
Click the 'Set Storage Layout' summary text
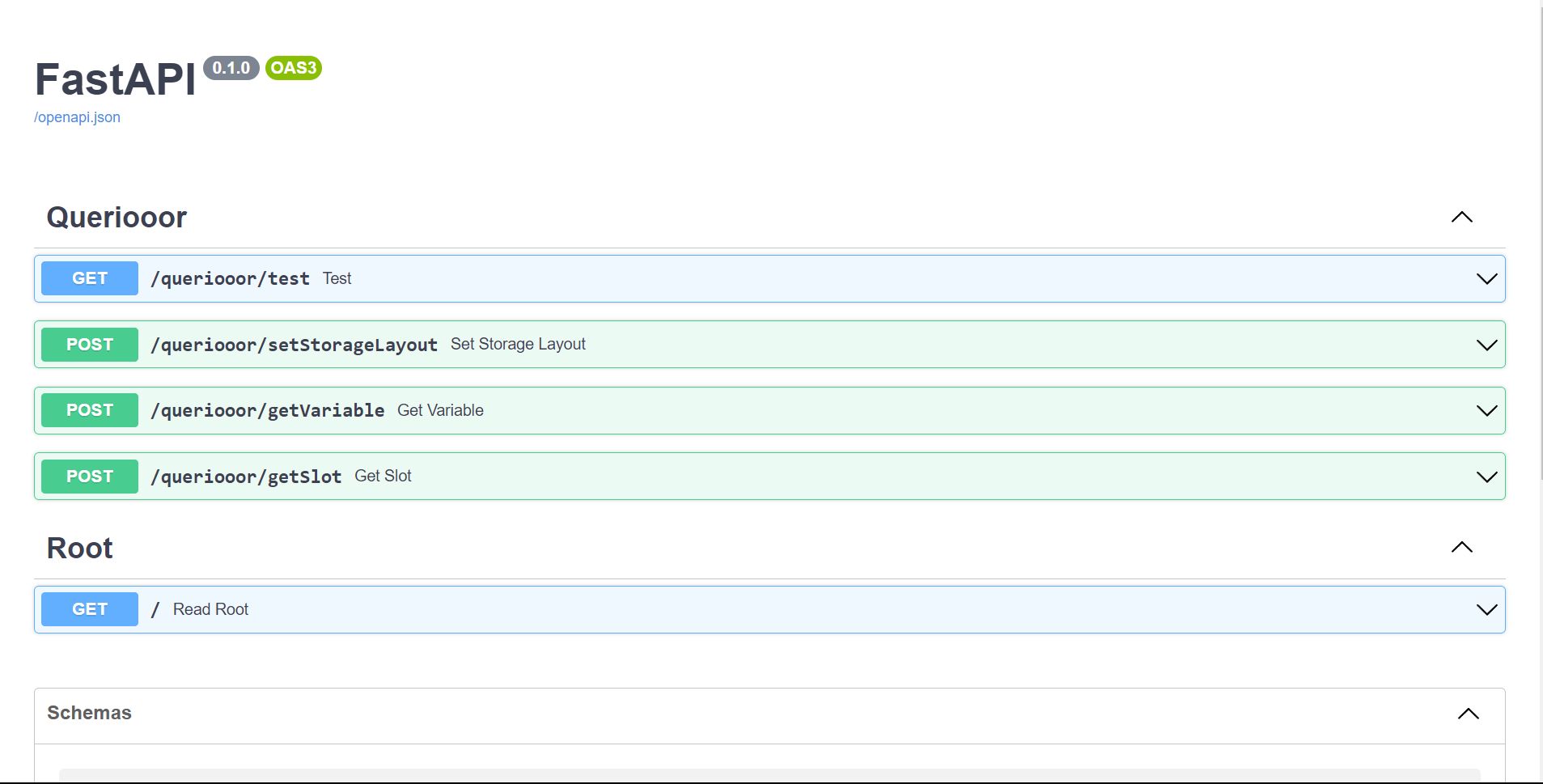518,344
